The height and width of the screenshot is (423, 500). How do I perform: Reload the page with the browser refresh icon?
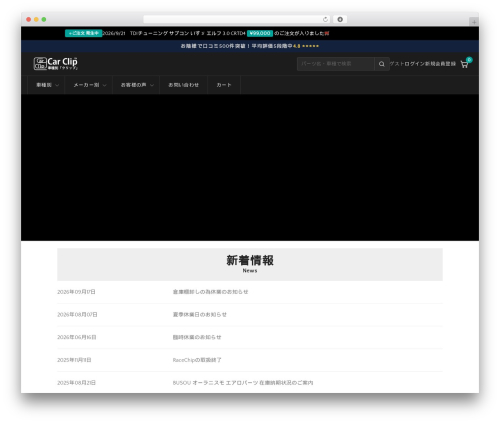(325, 19)
